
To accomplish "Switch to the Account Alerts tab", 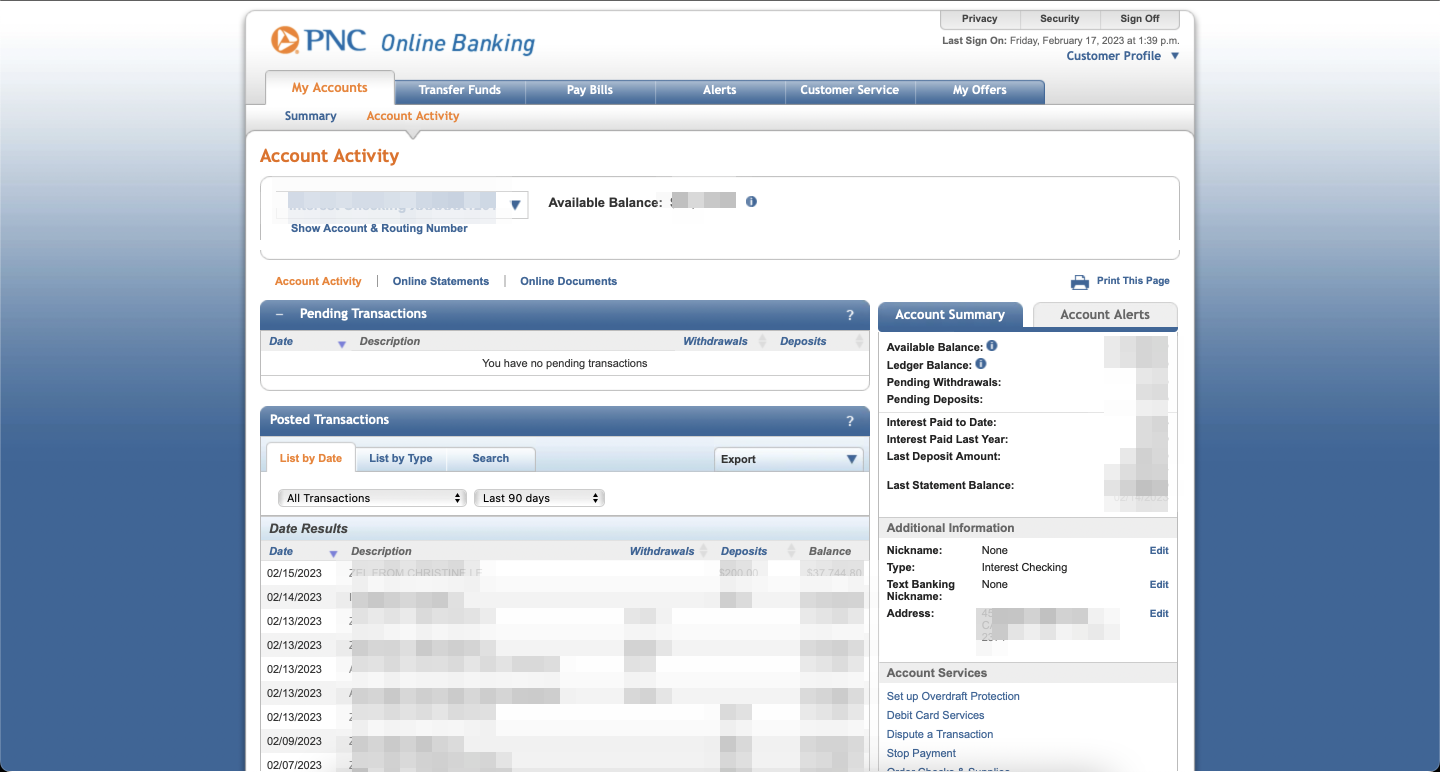I will tap(1105, 314).
